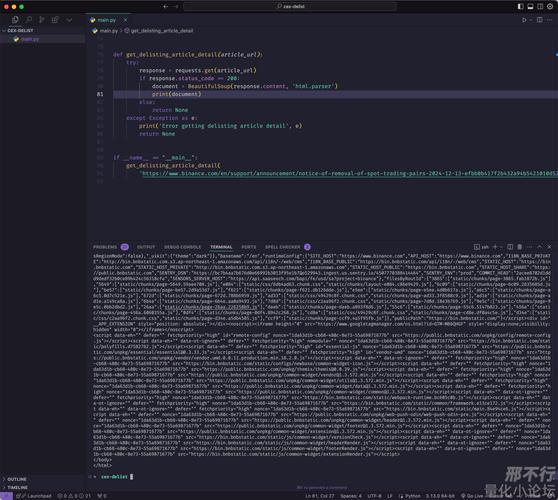Open the Binance announcement URL link in code

coord(349,174)
